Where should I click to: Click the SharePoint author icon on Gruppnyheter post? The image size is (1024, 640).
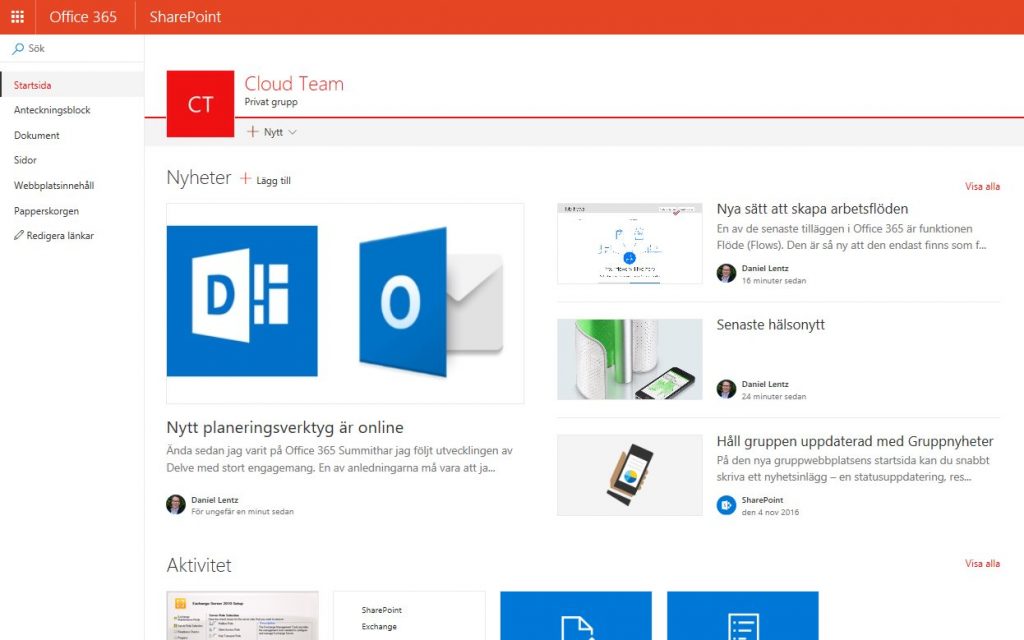coord(726,505)
